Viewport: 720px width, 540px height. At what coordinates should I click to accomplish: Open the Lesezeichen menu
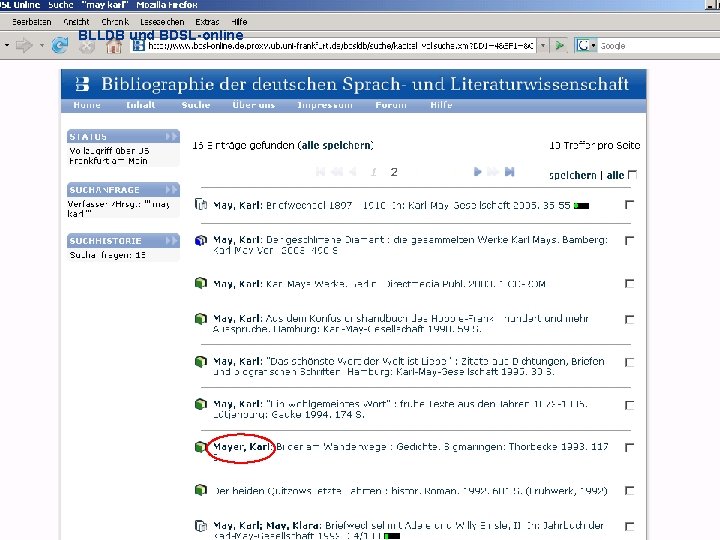coord(162,22)
